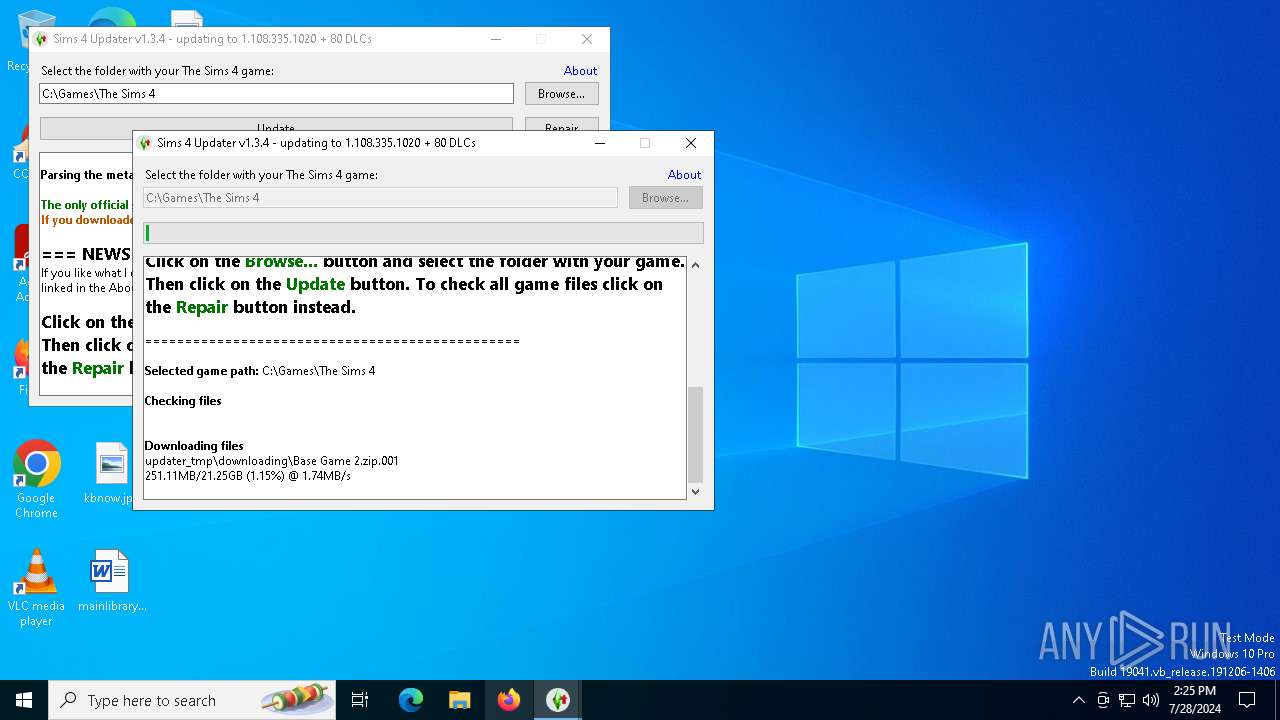Click the Update button in back Updater window

click(276, 125)
